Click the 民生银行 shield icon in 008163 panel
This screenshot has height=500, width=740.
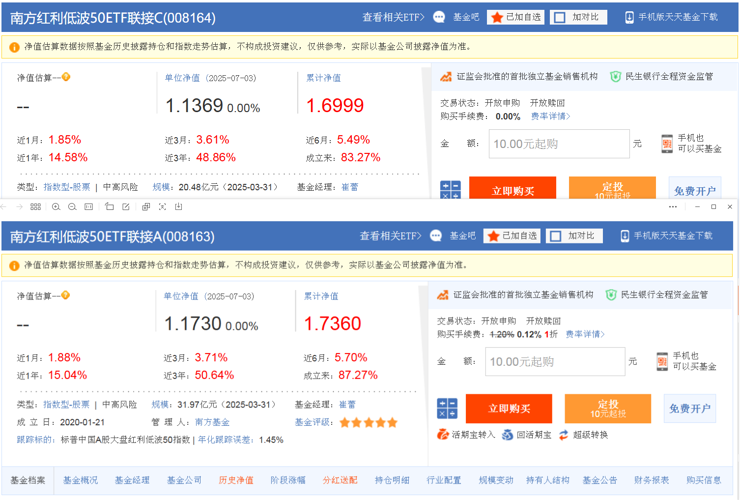tap(611, 295)
